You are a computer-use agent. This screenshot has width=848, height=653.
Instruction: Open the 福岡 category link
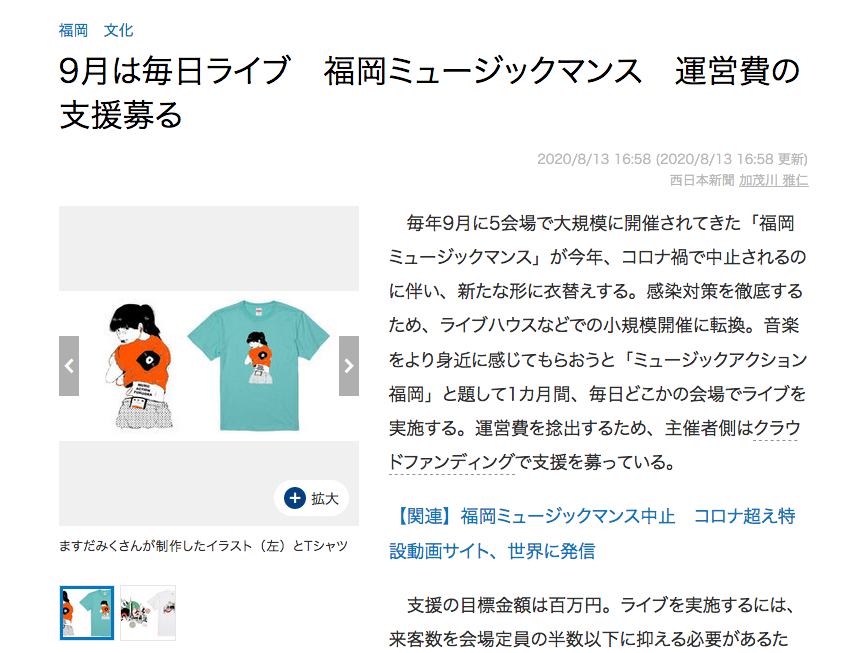point(73,30)
